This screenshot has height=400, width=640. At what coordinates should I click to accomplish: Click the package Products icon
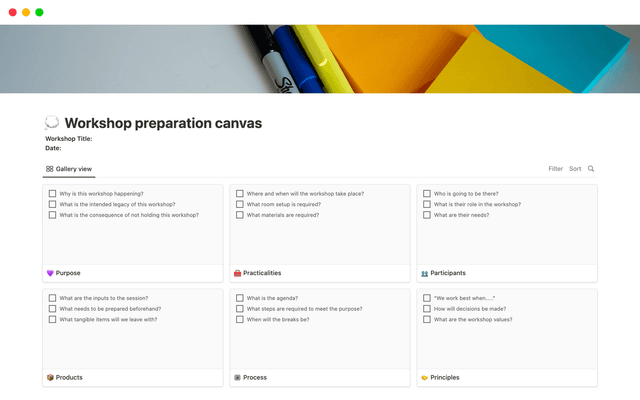tap(51, 377)
